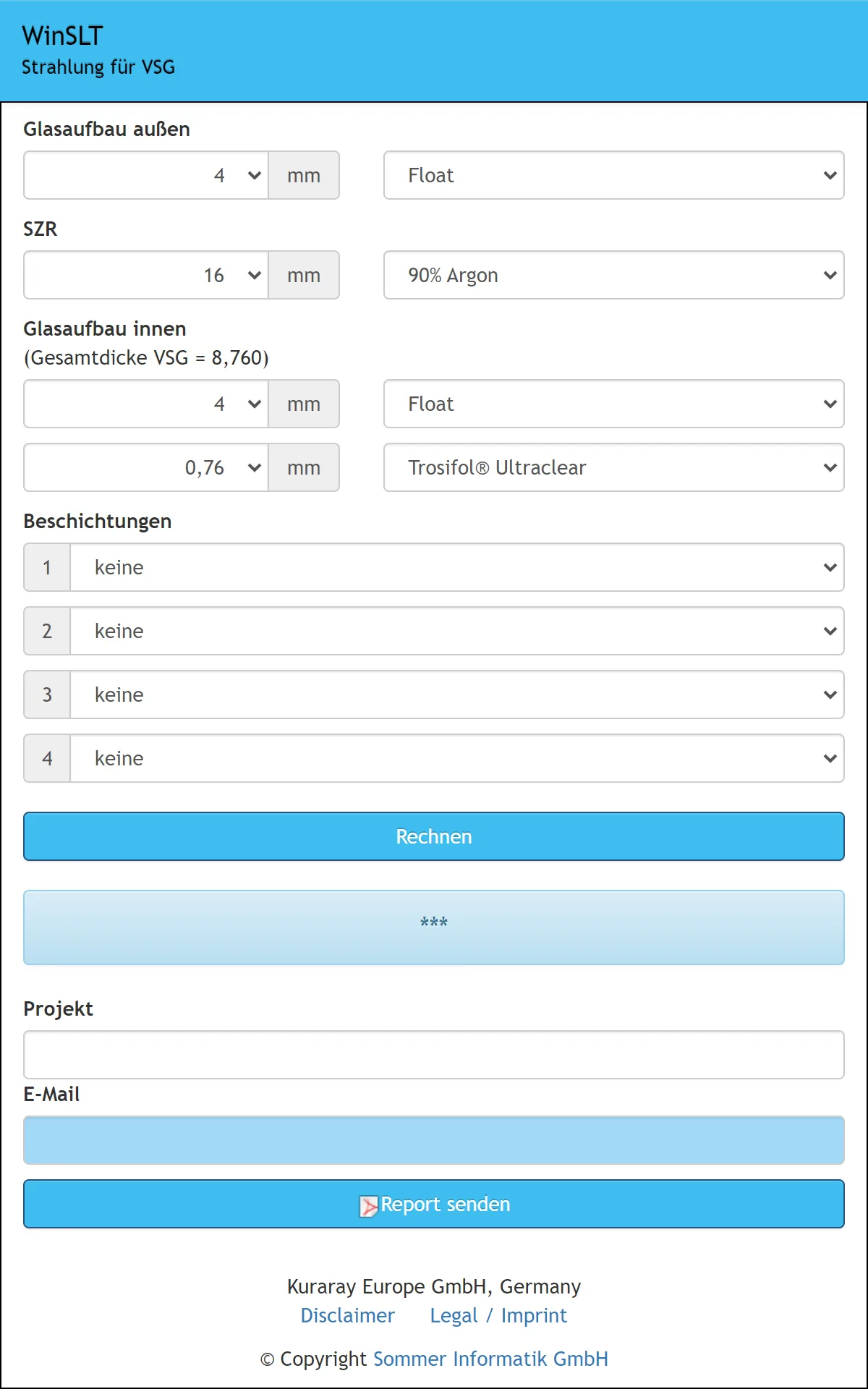The width and height of the screenshot is (868, 1389).
Task: Click the PDF icon on Report senden
Action: point(369,1206)
